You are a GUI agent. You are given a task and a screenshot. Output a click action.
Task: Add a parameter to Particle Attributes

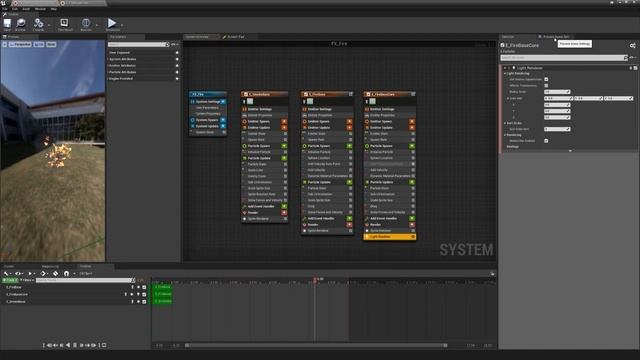[177, 72]
